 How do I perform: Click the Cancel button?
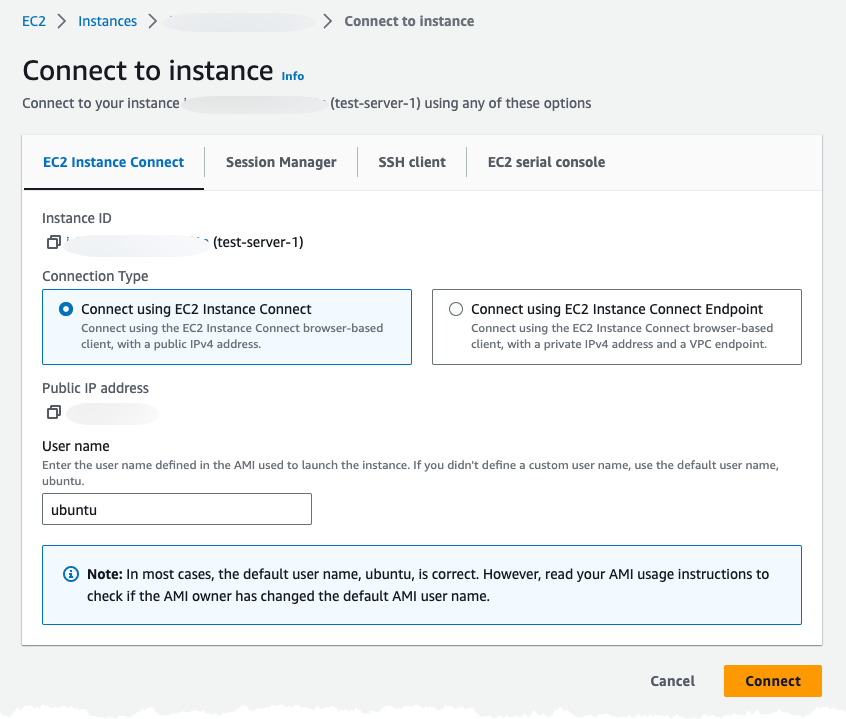point(672,681)
